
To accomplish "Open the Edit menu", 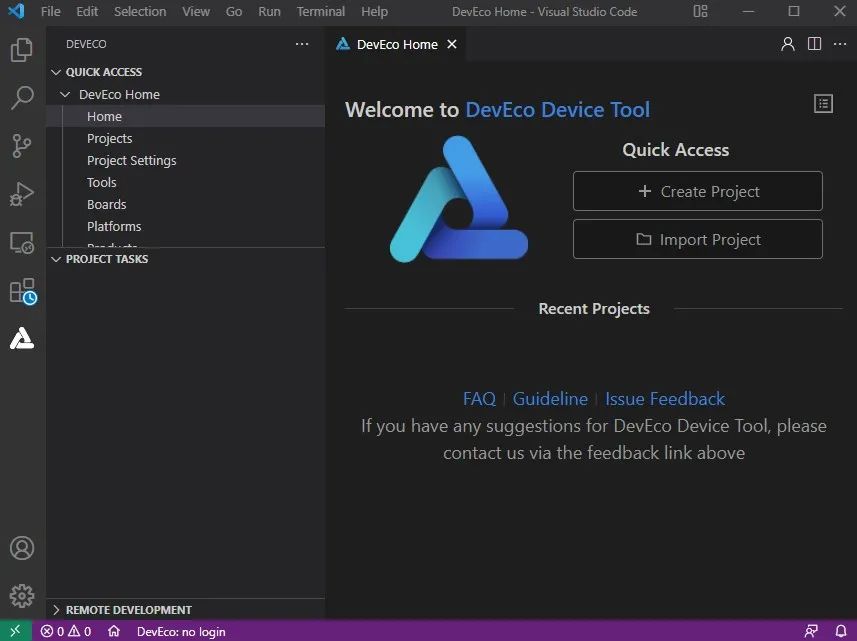I will click(87, 11).
